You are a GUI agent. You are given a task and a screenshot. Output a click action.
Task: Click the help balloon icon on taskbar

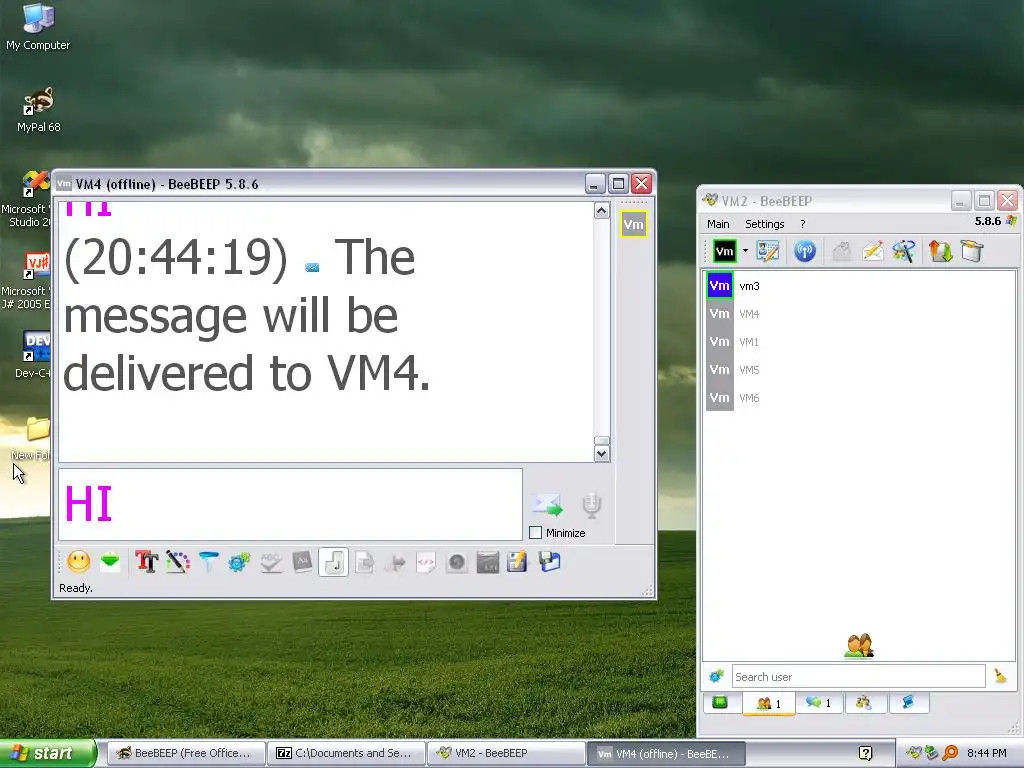(x=865, y=754)
